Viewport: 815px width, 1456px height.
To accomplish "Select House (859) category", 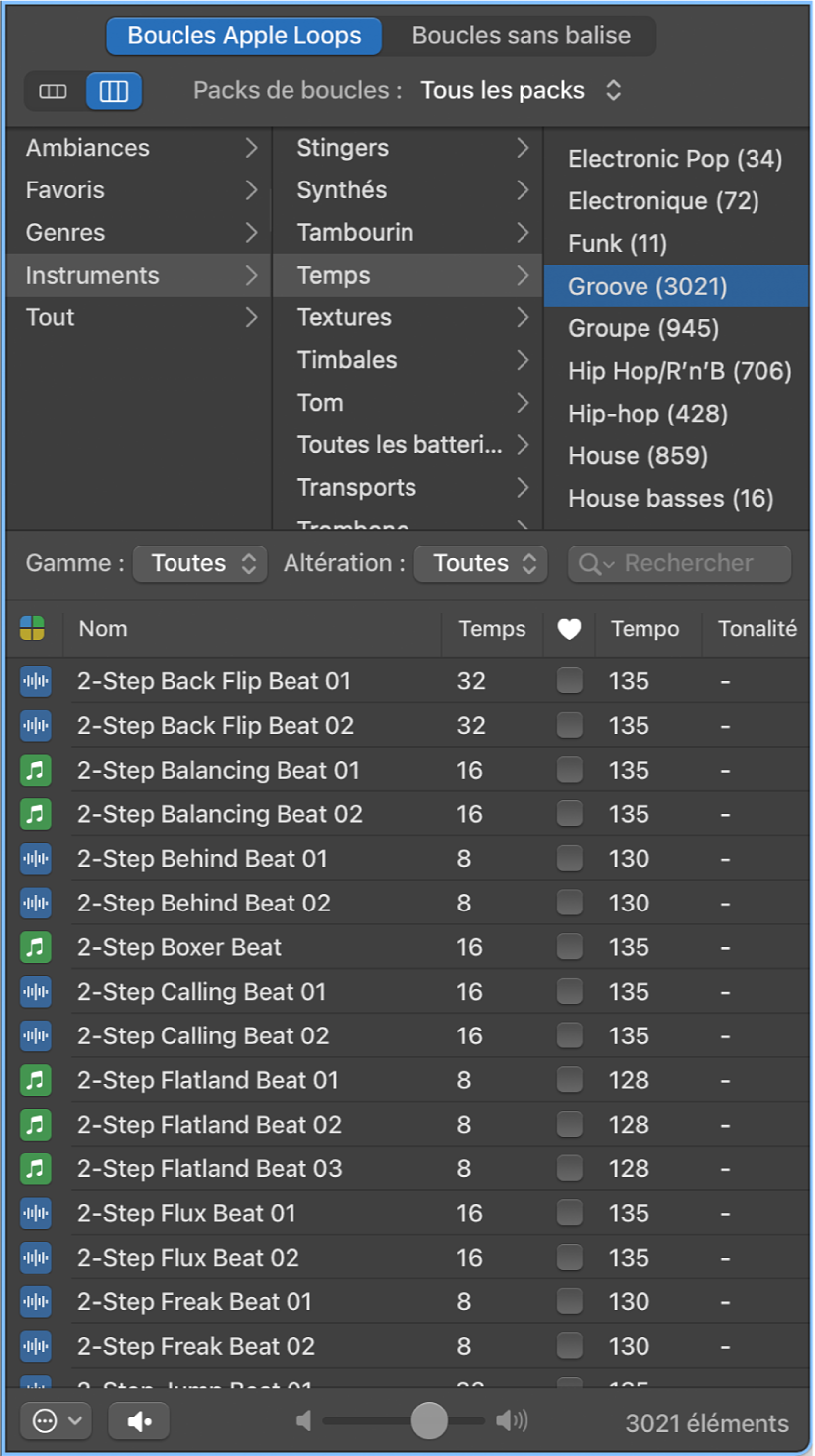I will 638,456.
